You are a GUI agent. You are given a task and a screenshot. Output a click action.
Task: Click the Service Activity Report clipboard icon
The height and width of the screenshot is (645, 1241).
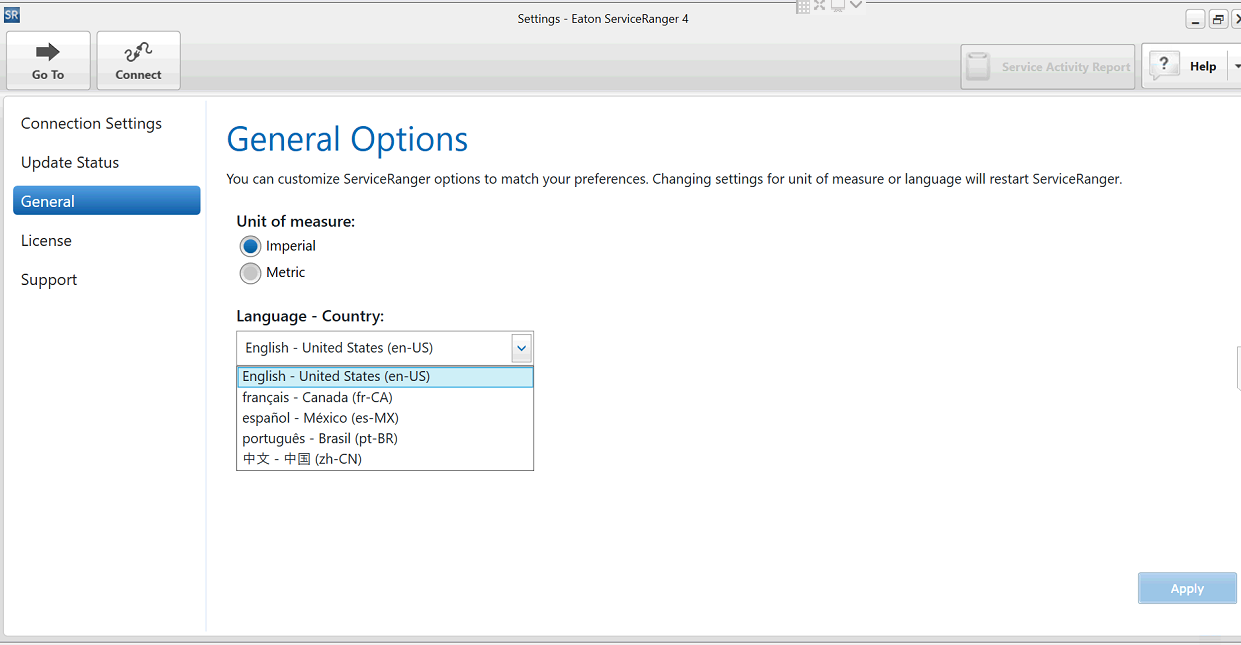[x=978, y=66]
